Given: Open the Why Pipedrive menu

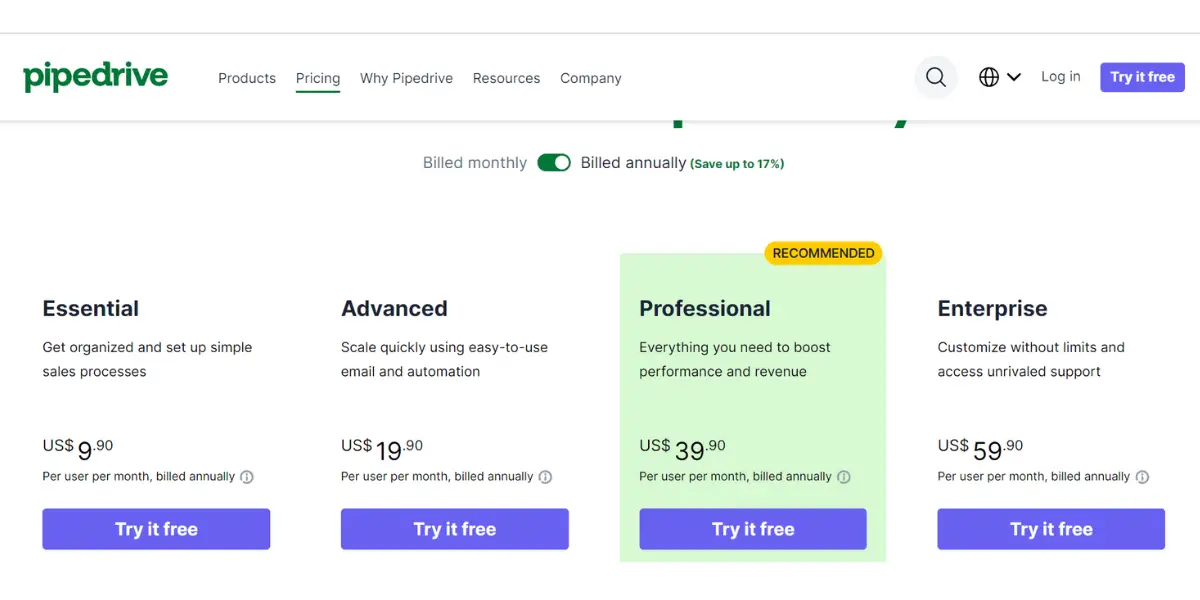Looking at the screenshot, I should [406, 78].
